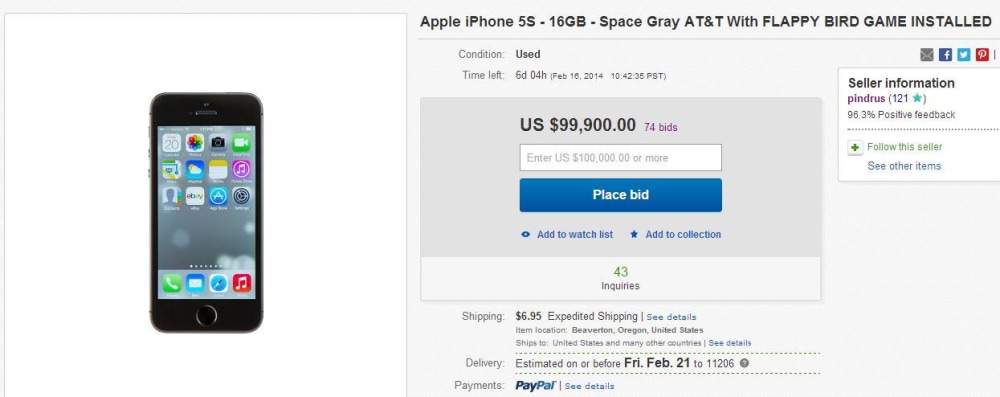1000x397 pixels.
Task: Open See other items link
Action: click(904, 166)
